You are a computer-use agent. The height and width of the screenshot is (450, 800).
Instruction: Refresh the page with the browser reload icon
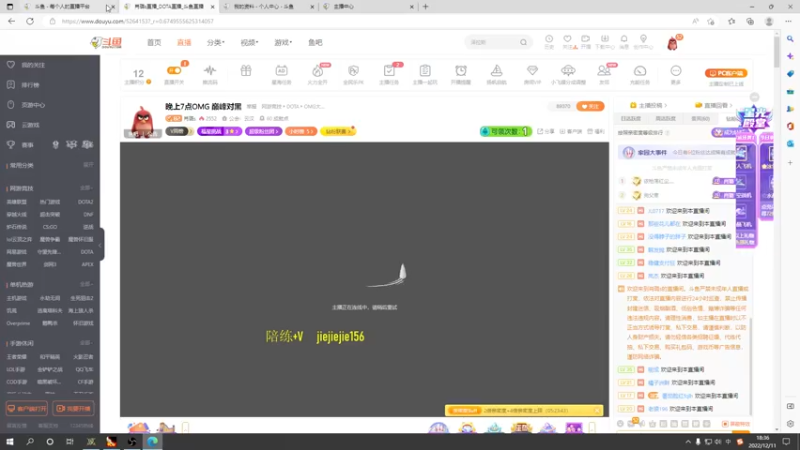(x=30, y=21)
